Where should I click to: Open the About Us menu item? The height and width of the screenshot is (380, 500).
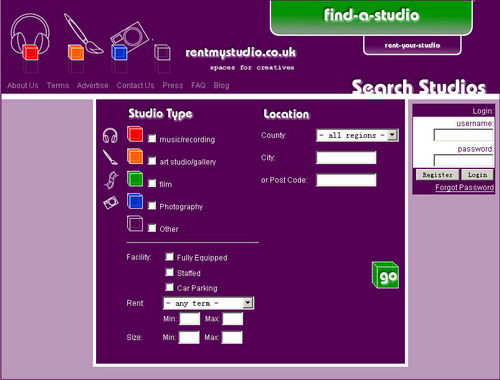23,85
